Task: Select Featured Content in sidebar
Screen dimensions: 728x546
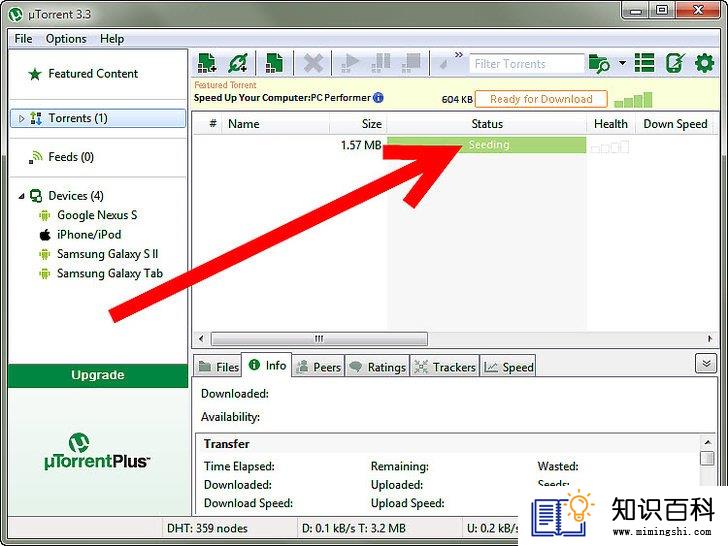Action: pyautogui.click(x=93, y=73)
